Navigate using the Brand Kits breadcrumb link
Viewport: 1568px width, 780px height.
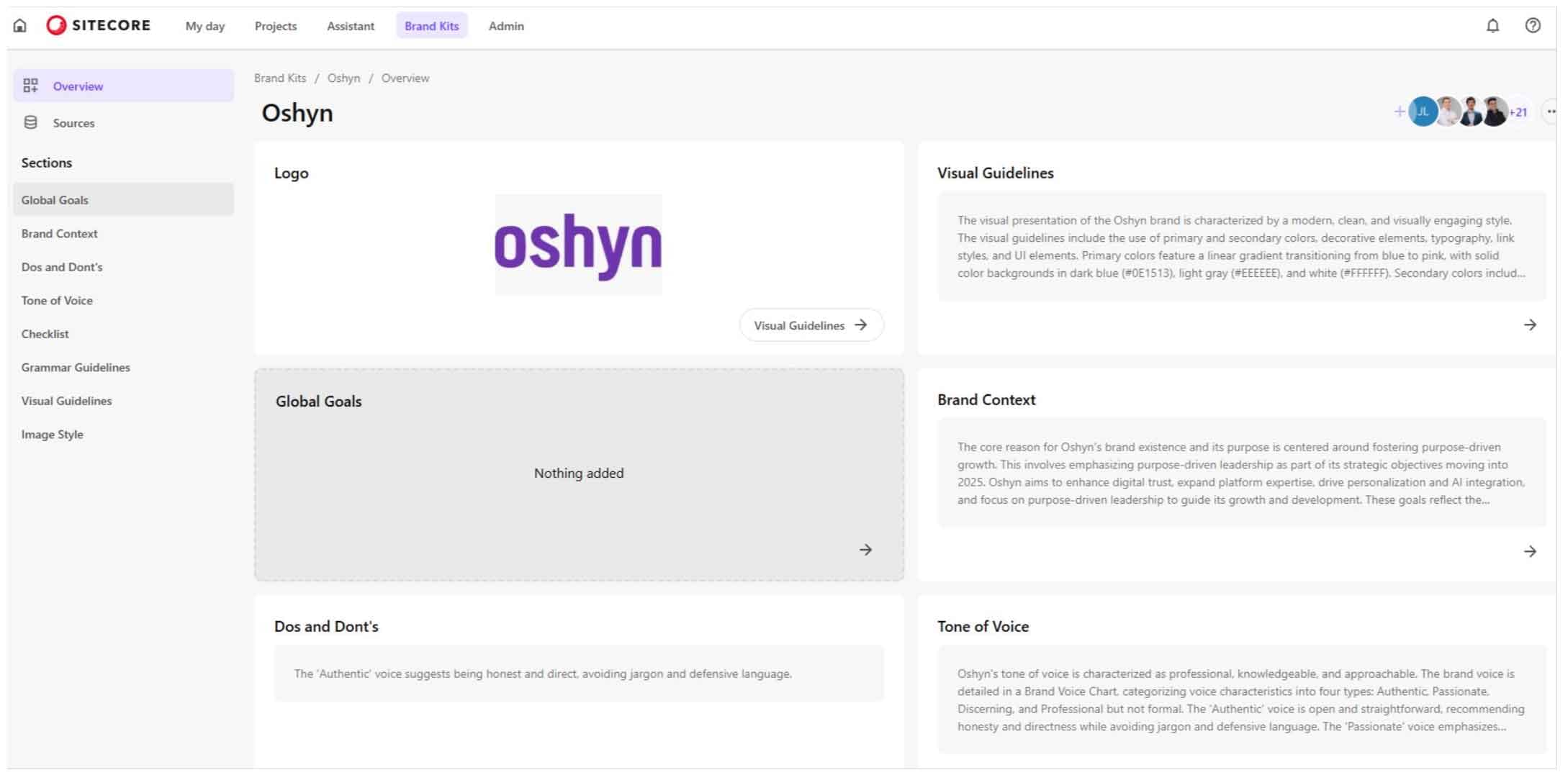279,78
